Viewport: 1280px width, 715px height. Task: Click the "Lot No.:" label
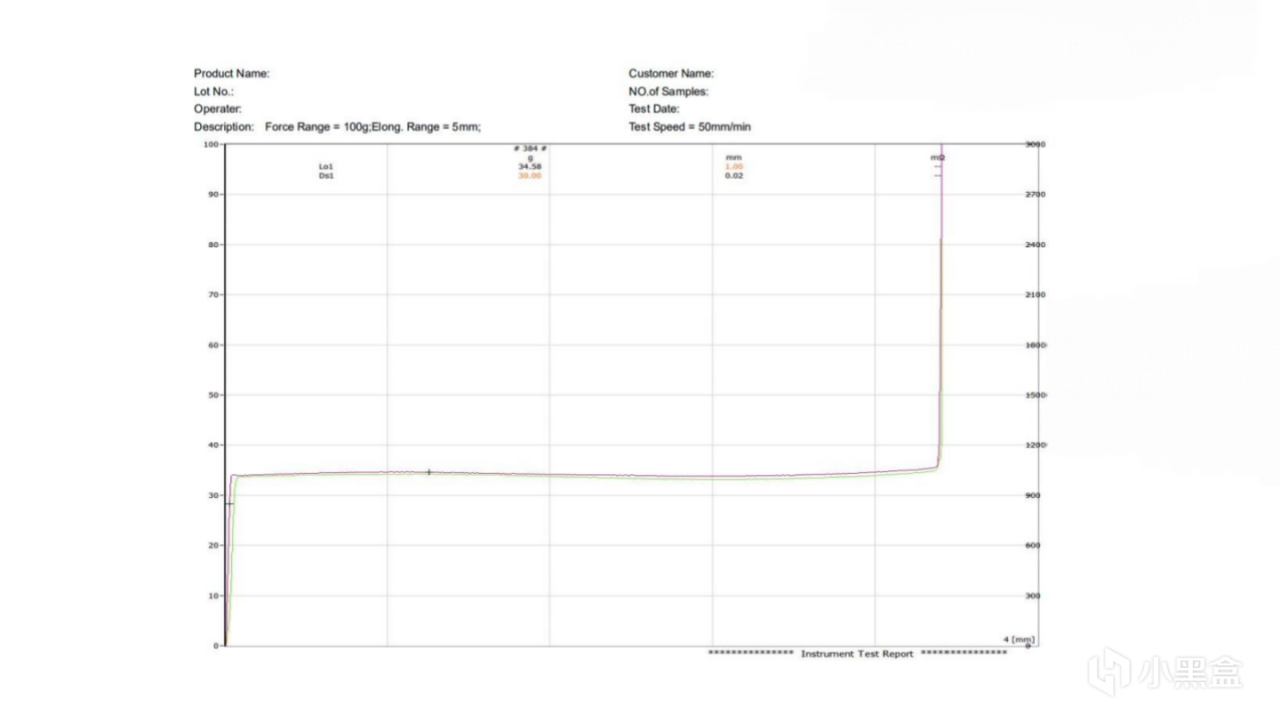213,92
